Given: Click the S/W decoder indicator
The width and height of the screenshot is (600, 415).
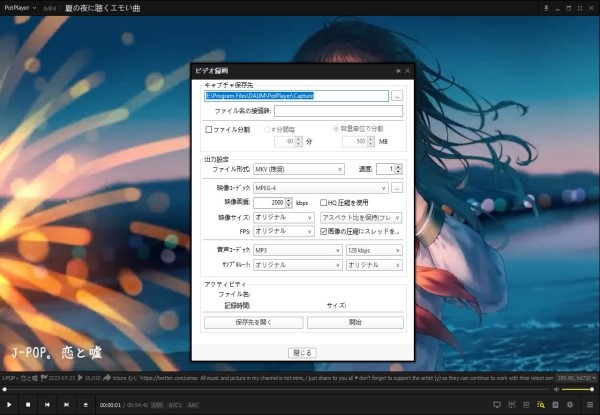Looking at the screenshot, I should (x=157, y=405).
